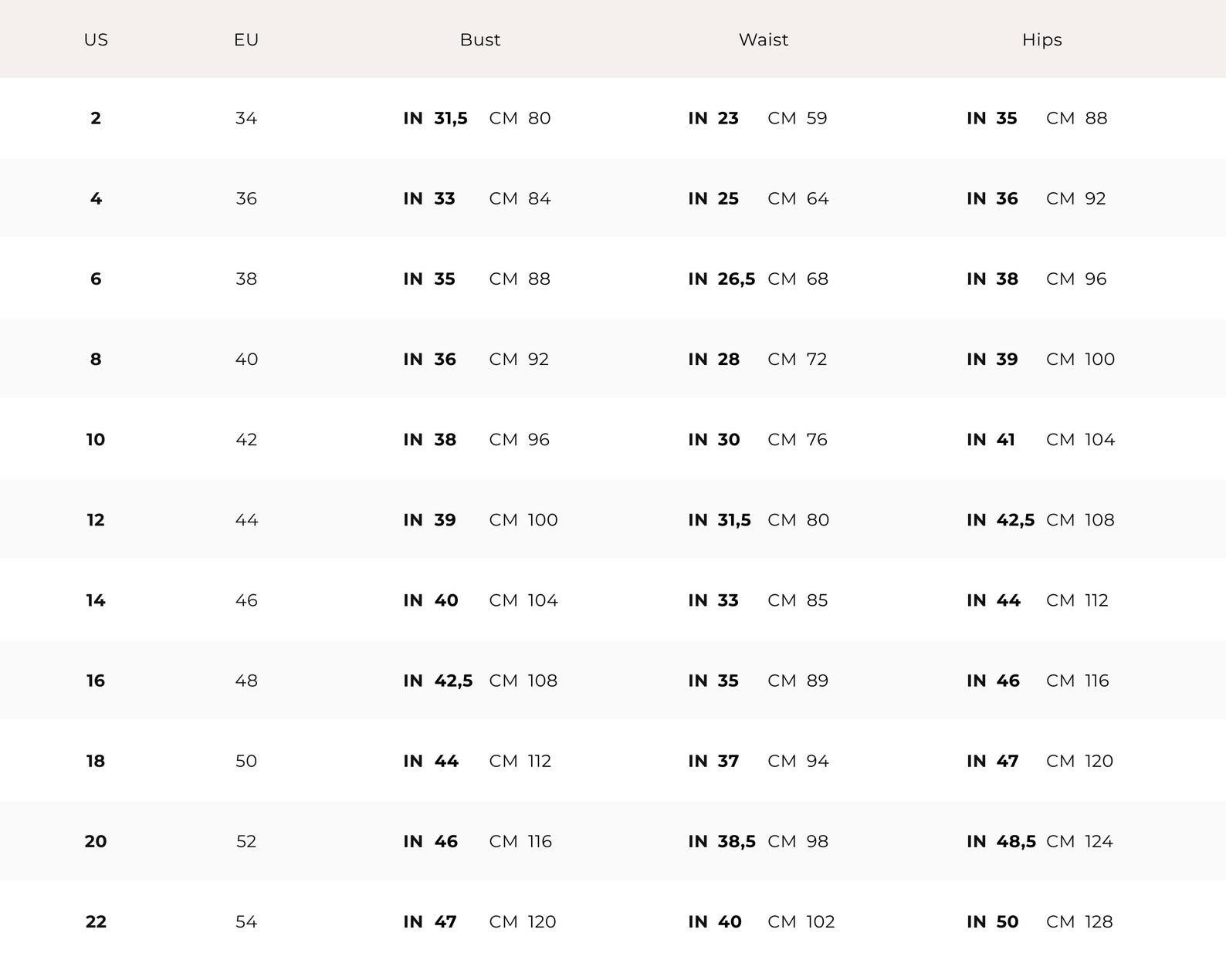Select hips value CM 100
This screenshot has width=1226, height=980.
(x=1081, y=359)
